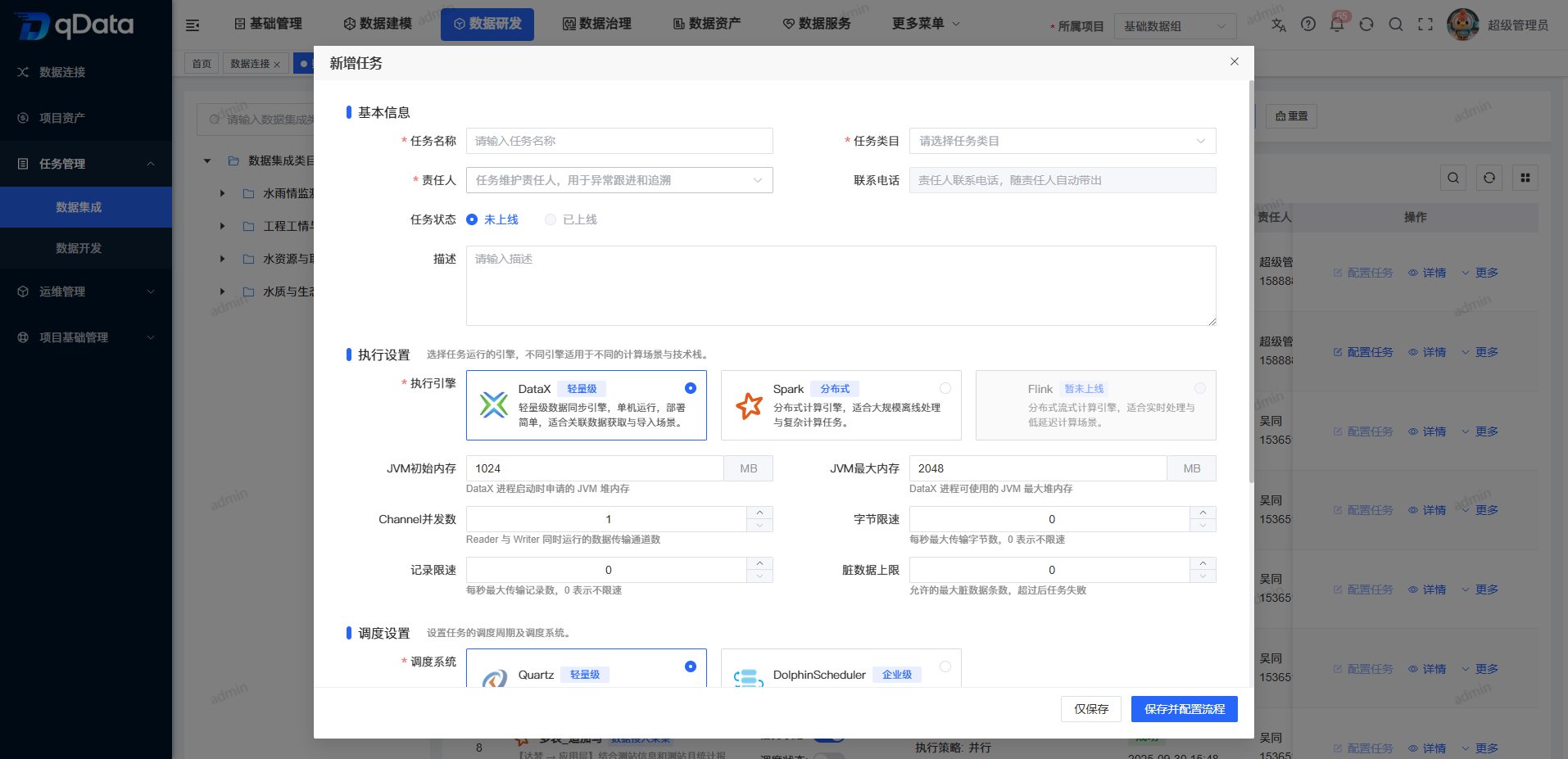Screen dimensions: 1568x759
Task: Open the 任务类目 dropdown
Action: click(x=1063, y=141)
